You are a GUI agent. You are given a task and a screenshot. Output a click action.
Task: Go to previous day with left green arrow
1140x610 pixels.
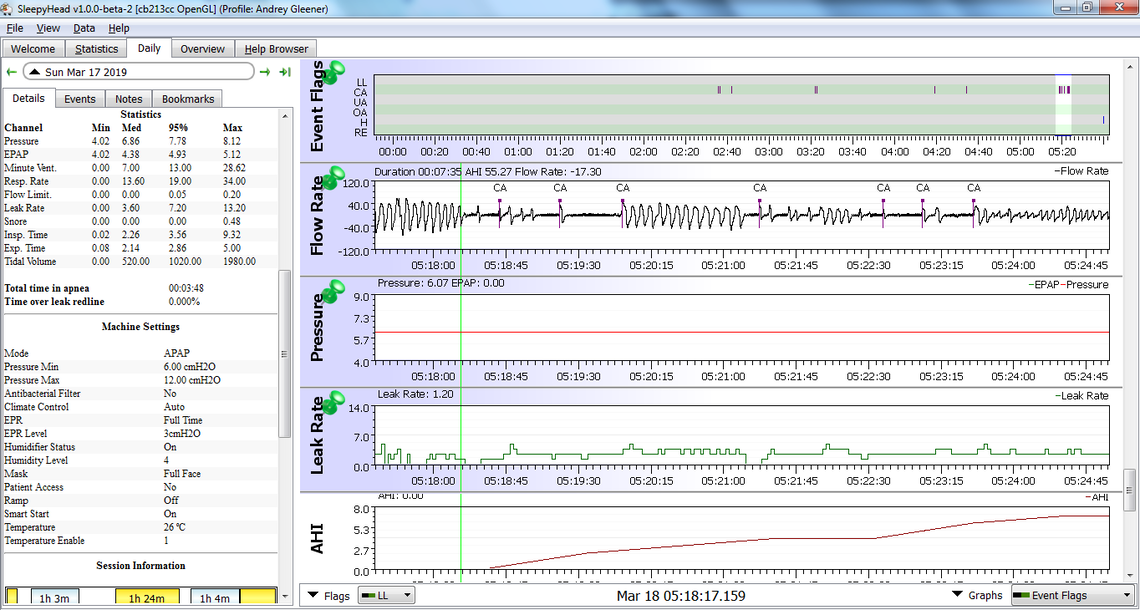(x=11, y=72)
